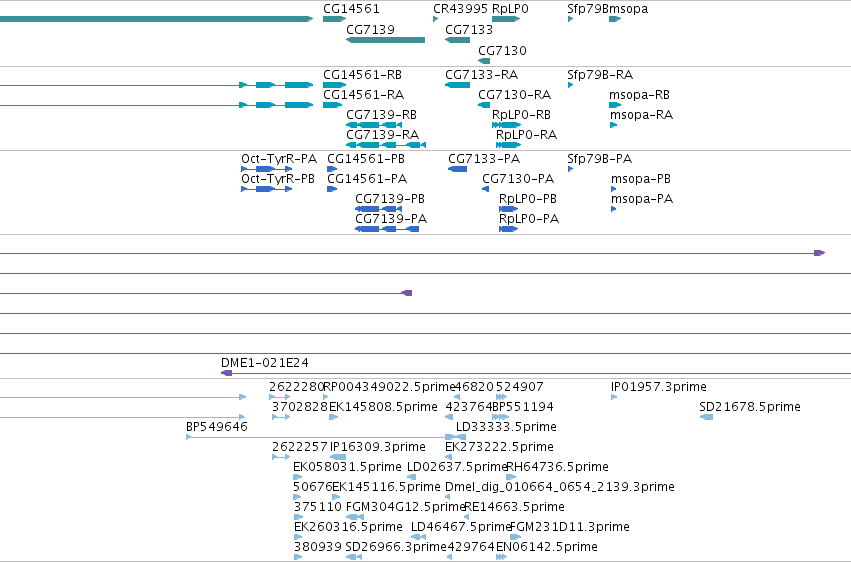Select the RpLP0-RB transcript
This screenshot has width=851, height=562.
pos(506,125)
